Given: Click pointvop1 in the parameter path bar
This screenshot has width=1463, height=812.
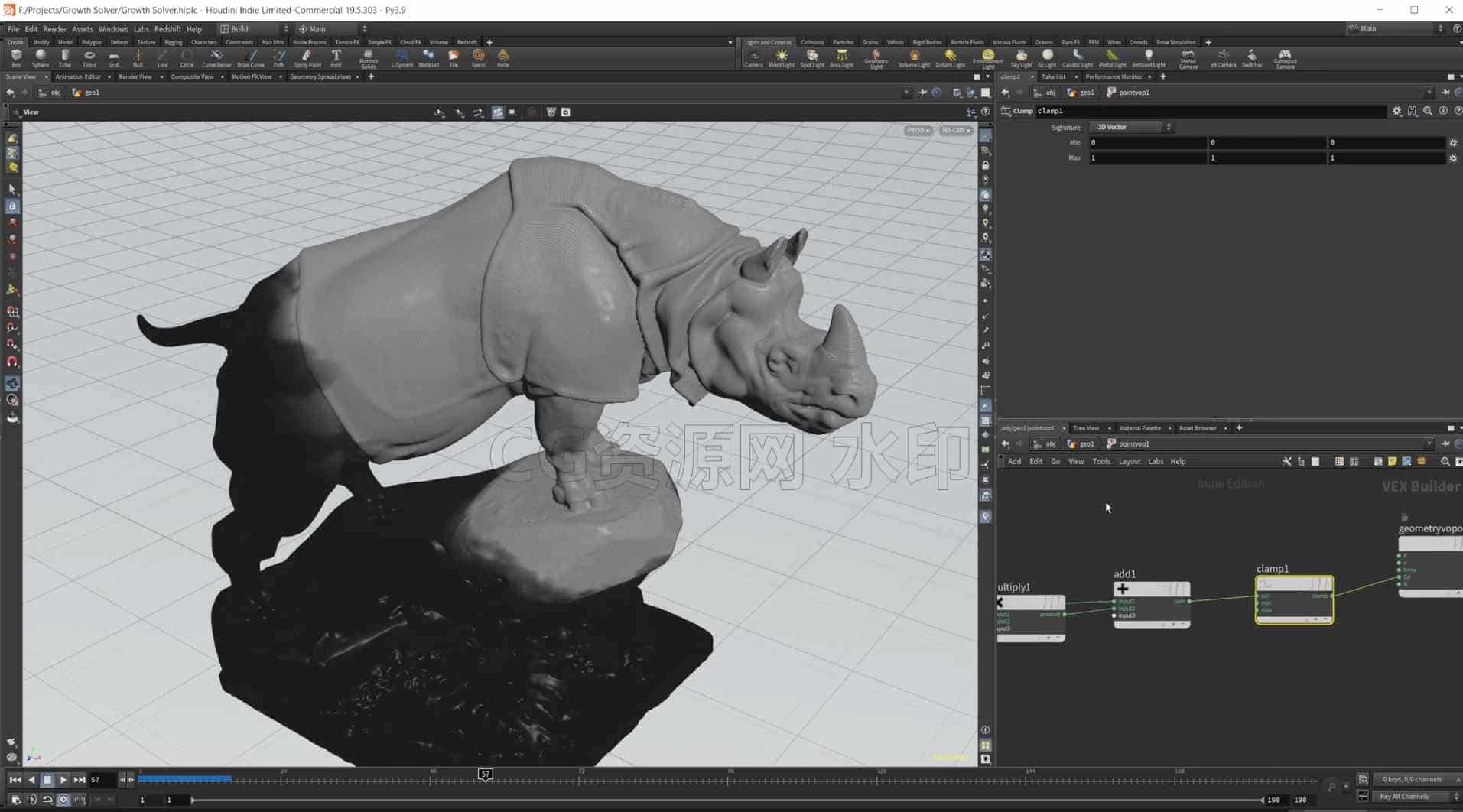Looking at the screenshot, I should [1128, 93].
